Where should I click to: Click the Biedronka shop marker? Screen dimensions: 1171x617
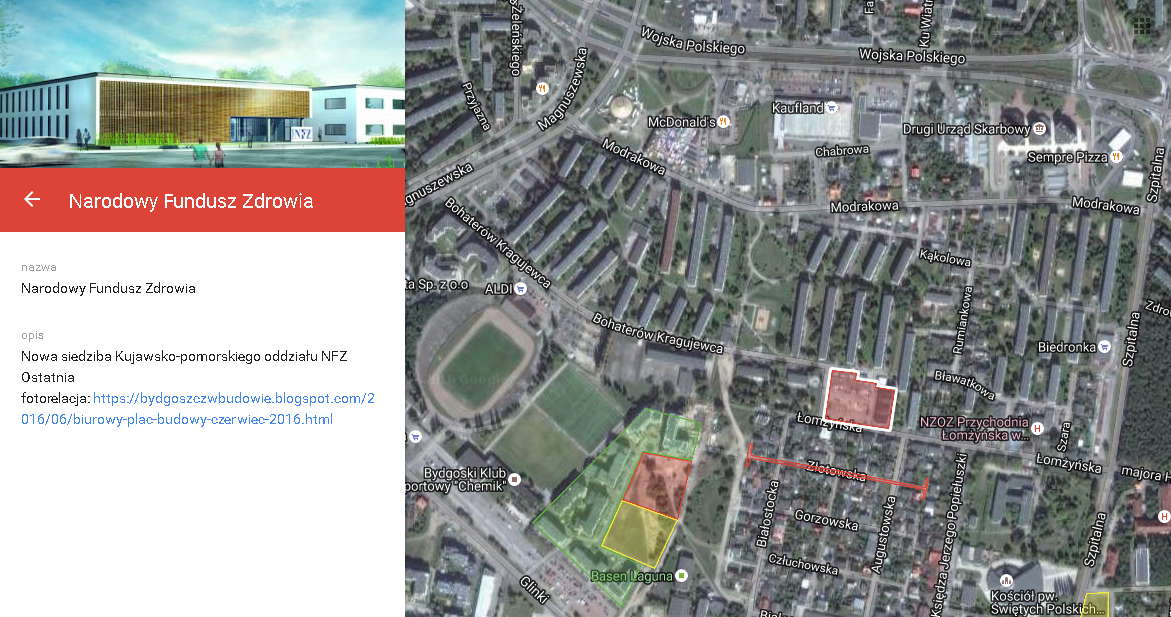pyautogui.click(x=1105, y=347)
